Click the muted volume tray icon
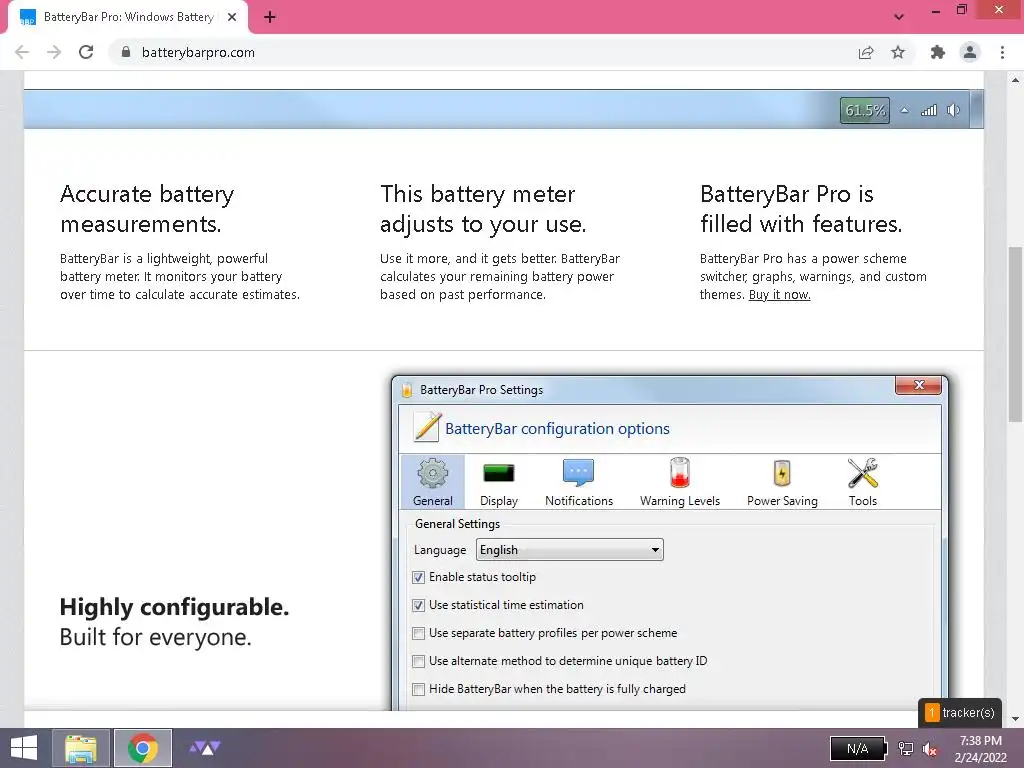The height and width of the screenshot is (768, 1024). (x=931, y=749)
